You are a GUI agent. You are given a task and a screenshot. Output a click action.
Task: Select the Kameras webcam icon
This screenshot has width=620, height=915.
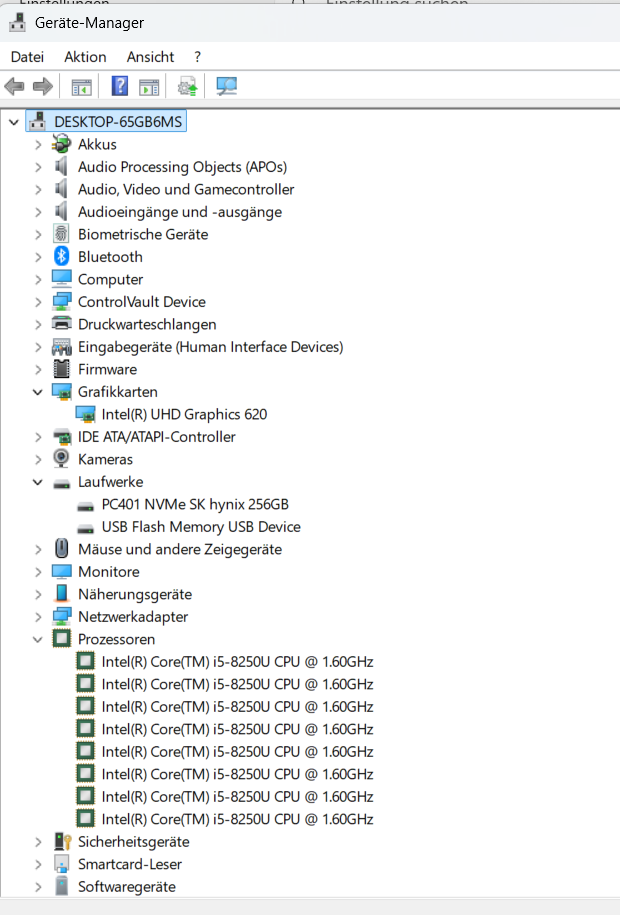tap(61, 459)
